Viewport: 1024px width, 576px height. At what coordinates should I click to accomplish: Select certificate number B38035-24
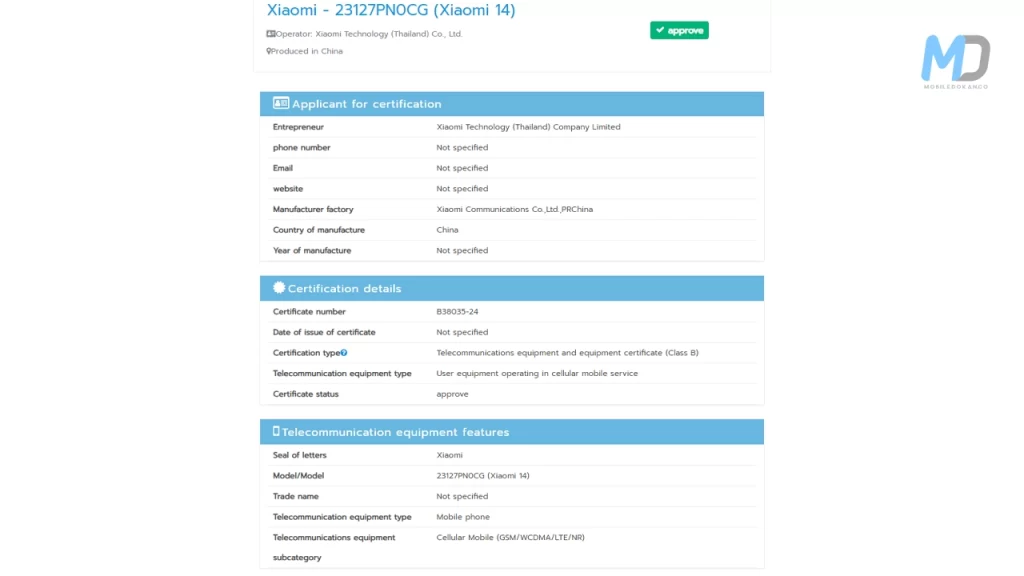(x=459, y=311)
